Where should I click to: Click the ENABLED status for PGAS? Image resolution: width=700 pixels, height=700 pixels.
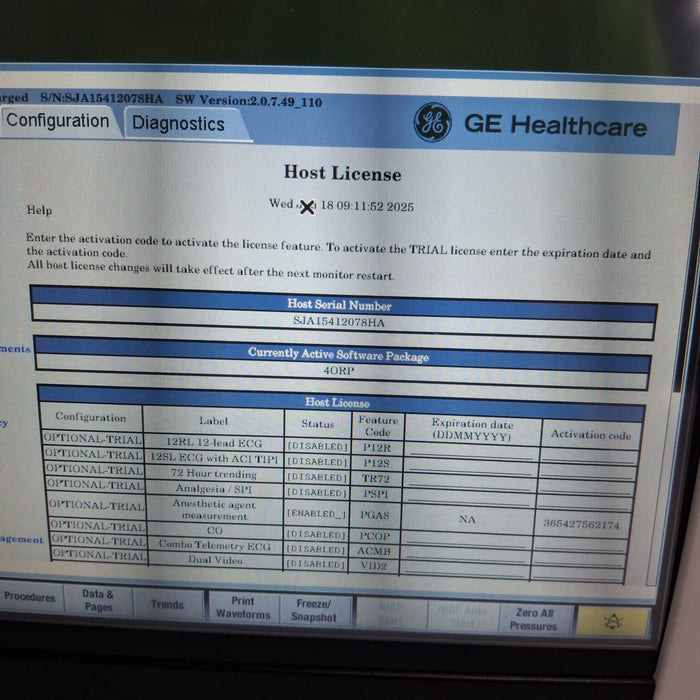point(317,514)
